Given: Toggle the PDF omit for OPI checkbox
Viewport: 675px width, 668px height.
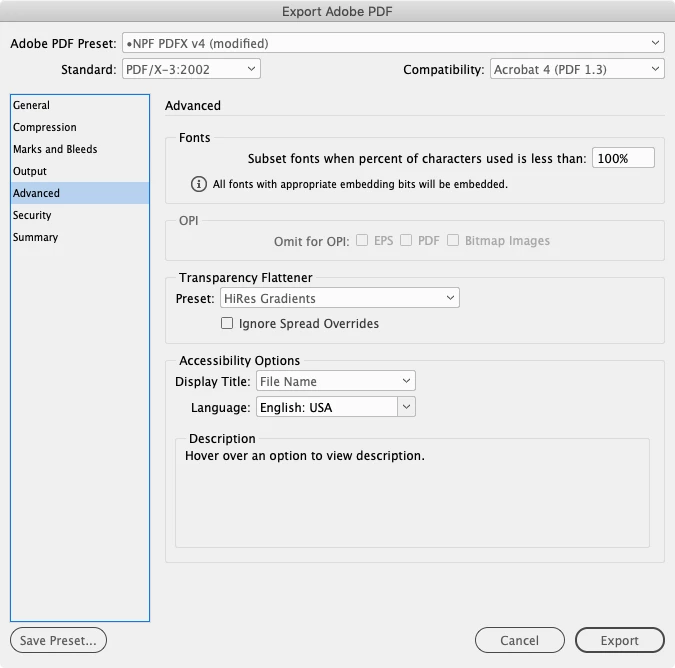Looking at the screenshot, I should pyautogui.click(x=406, y=240).
